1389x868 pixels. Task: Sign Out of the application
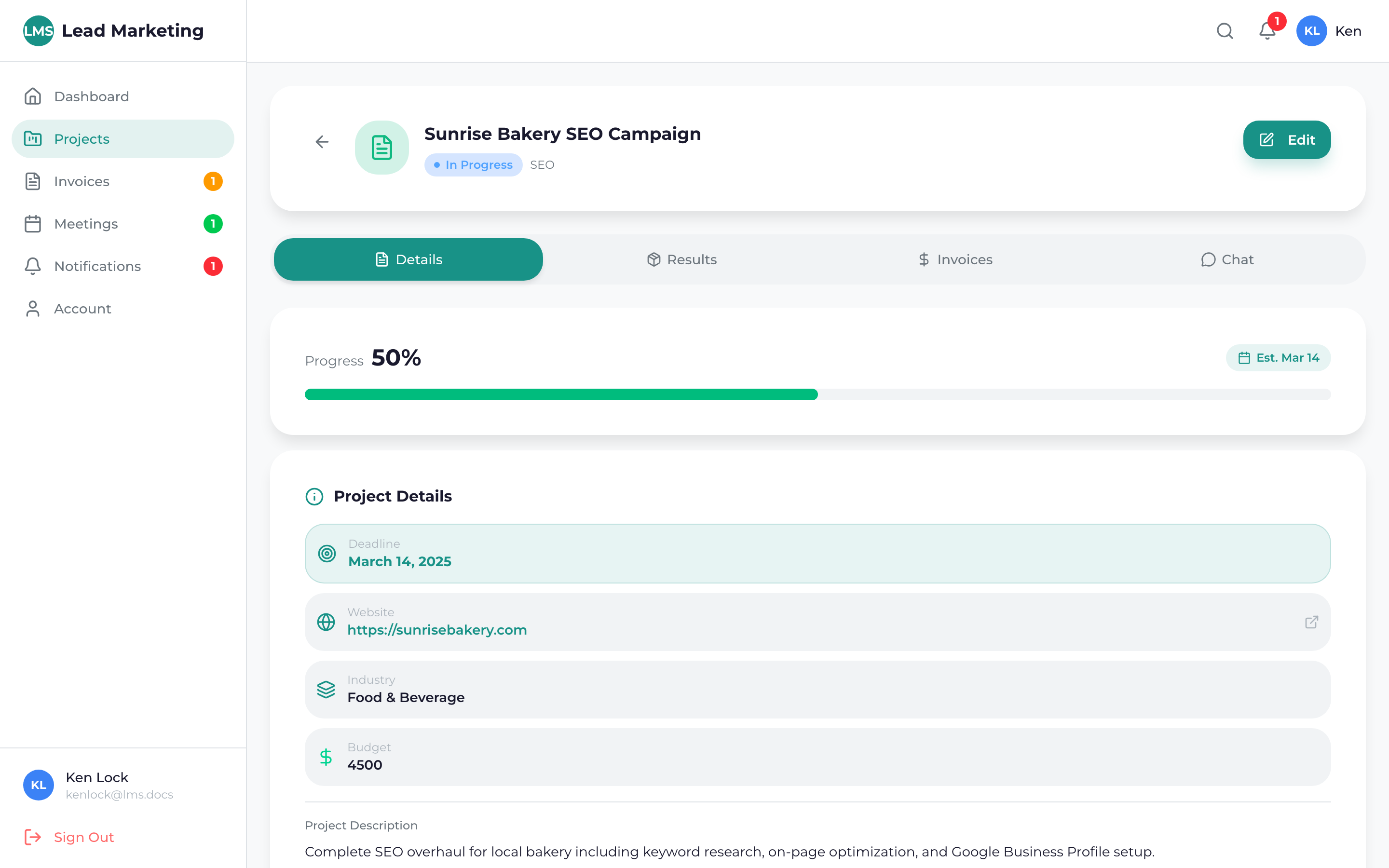pyautogui.click(x=83, y=837)
